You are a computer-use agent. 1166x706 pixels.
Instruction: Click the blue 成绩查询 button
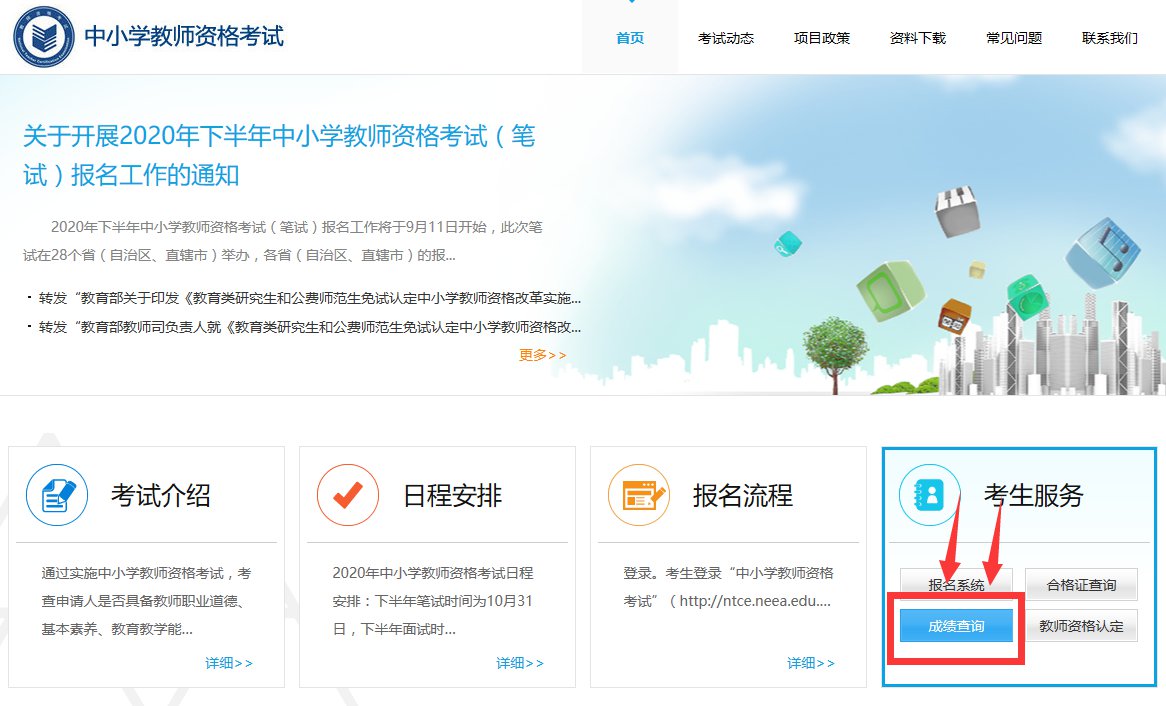click(956, 626)
